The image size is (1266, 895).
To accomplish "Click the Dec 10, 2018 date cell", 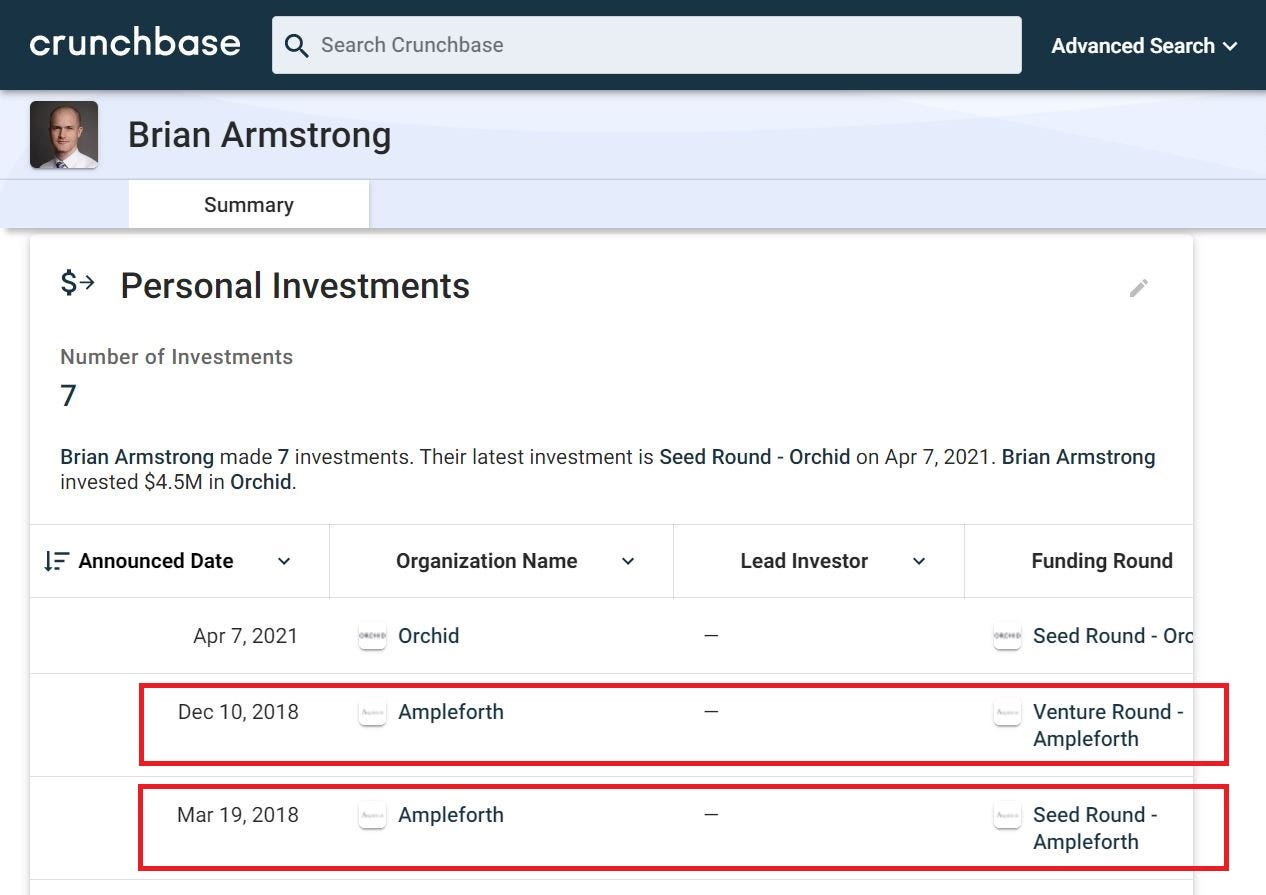I will pos(238,712).
